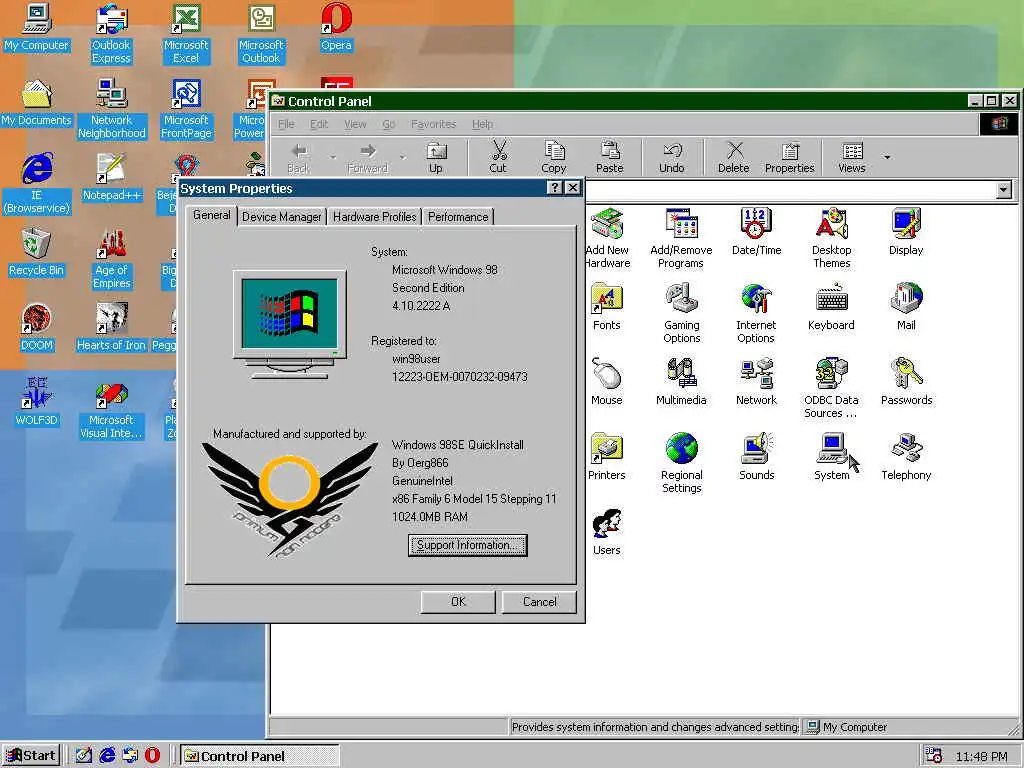
Task: Select the Keyboard icon
Action: [x=831, y=307]
